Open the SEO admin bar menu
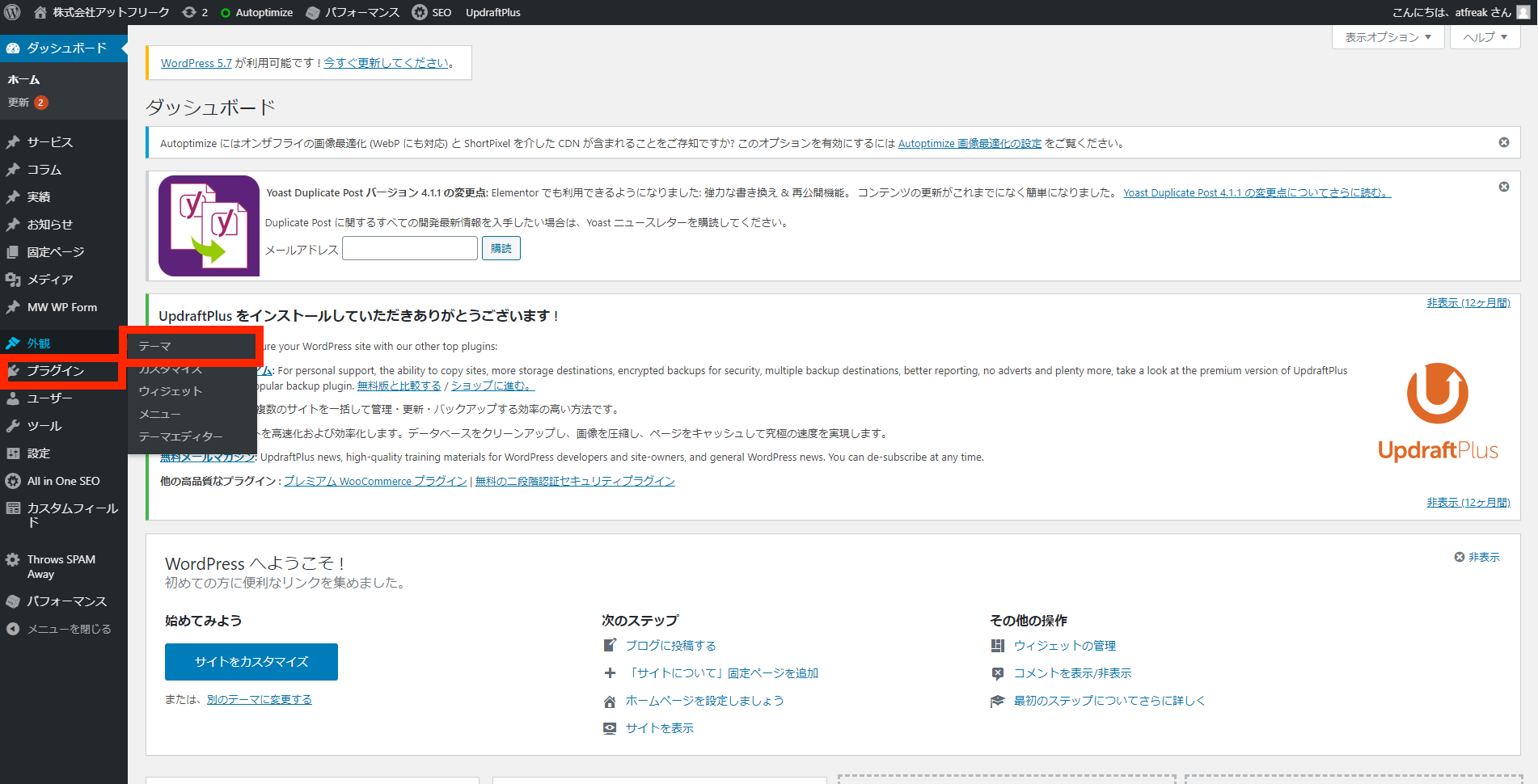 (x=432, y=12)
